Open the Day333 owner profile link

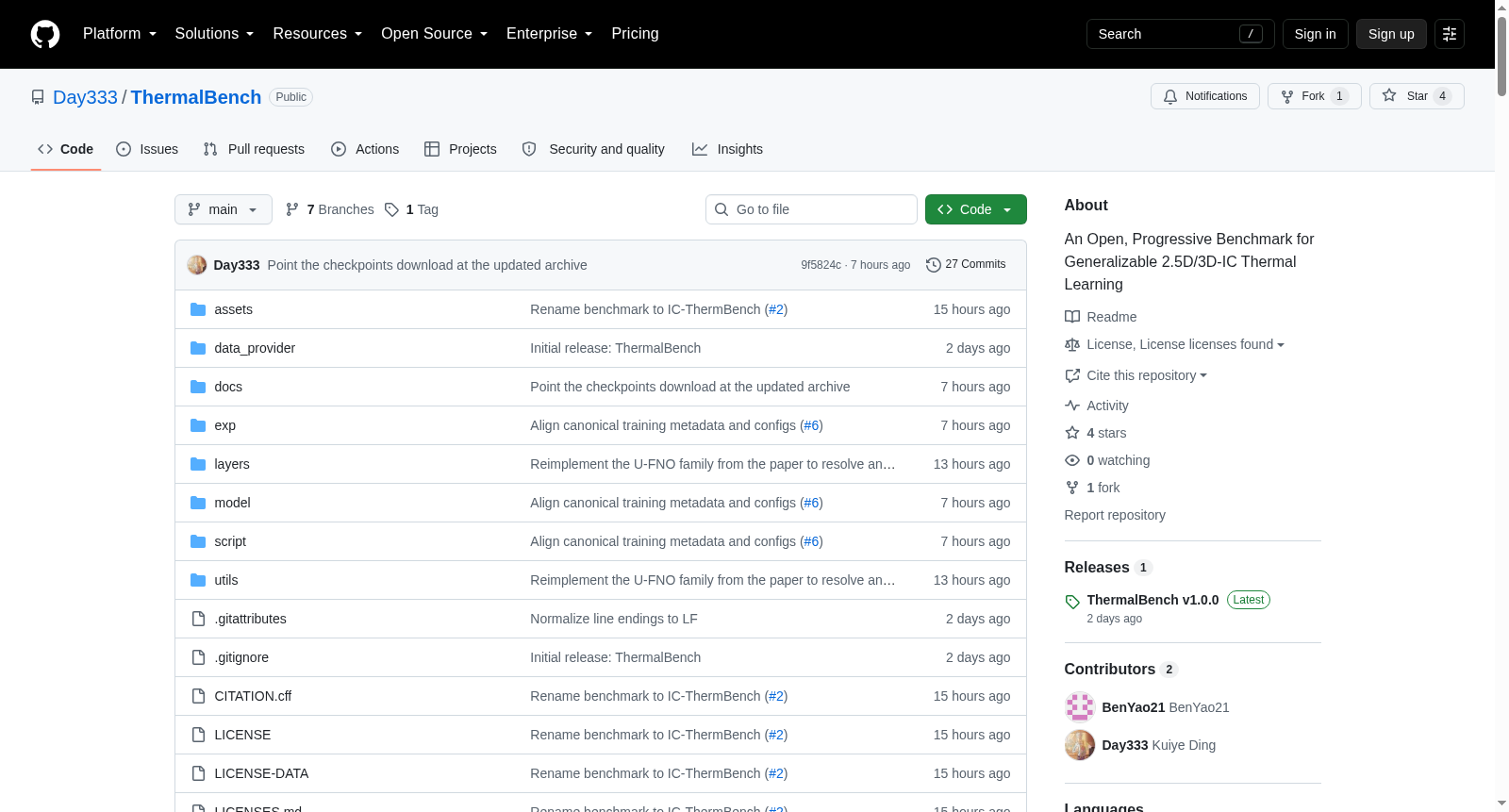click(85, 97)
